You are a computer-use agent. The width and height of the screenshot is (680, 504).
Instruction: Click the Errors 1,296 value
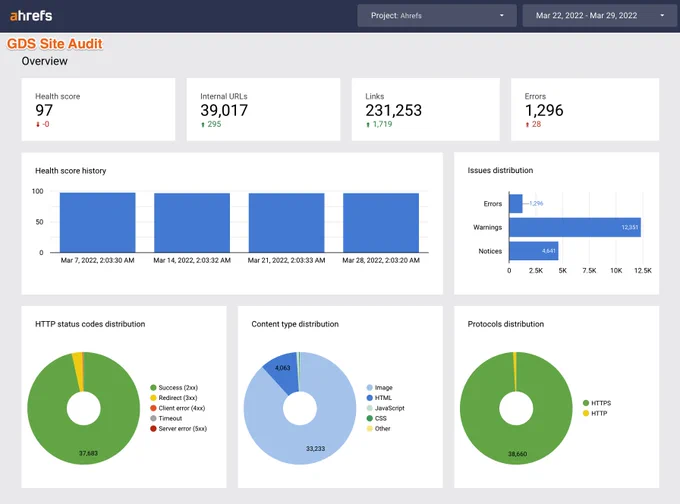[544, 111]
